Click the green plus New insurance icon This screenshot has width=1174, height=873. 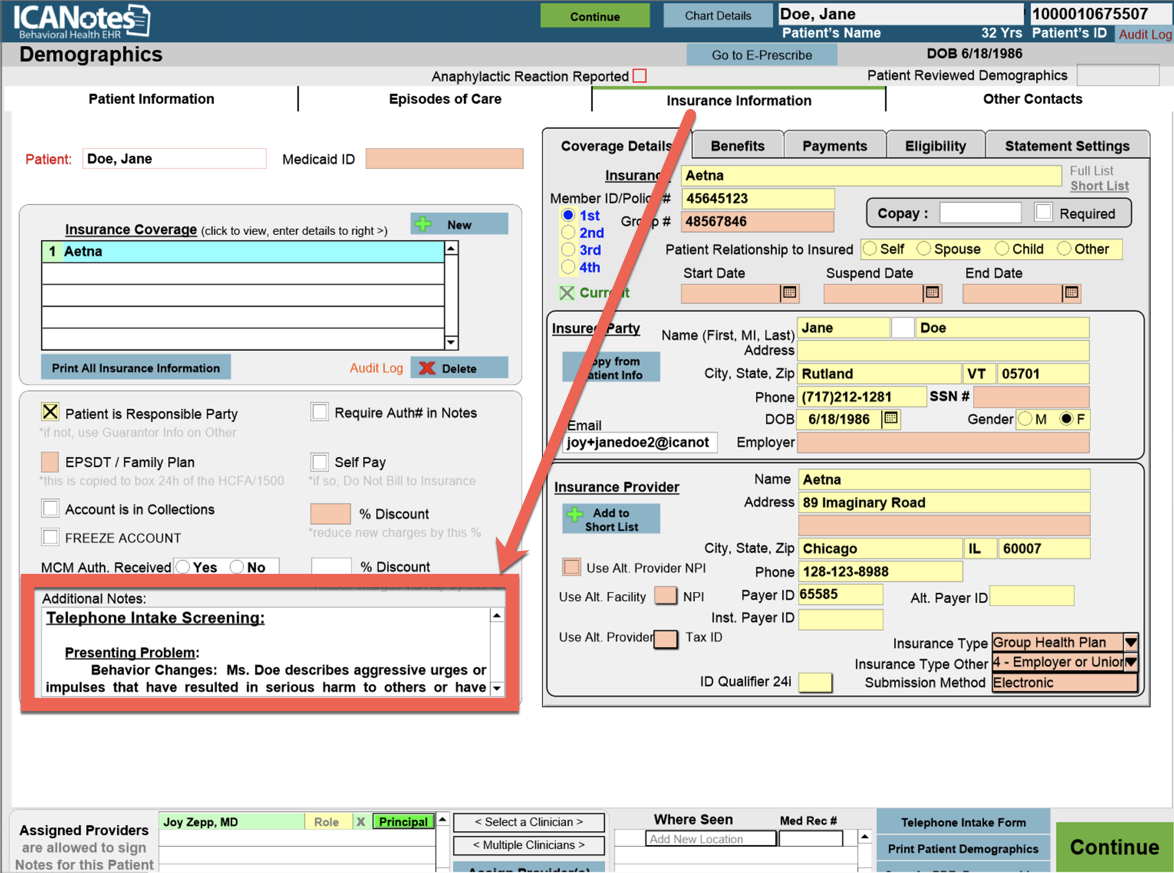424,224
